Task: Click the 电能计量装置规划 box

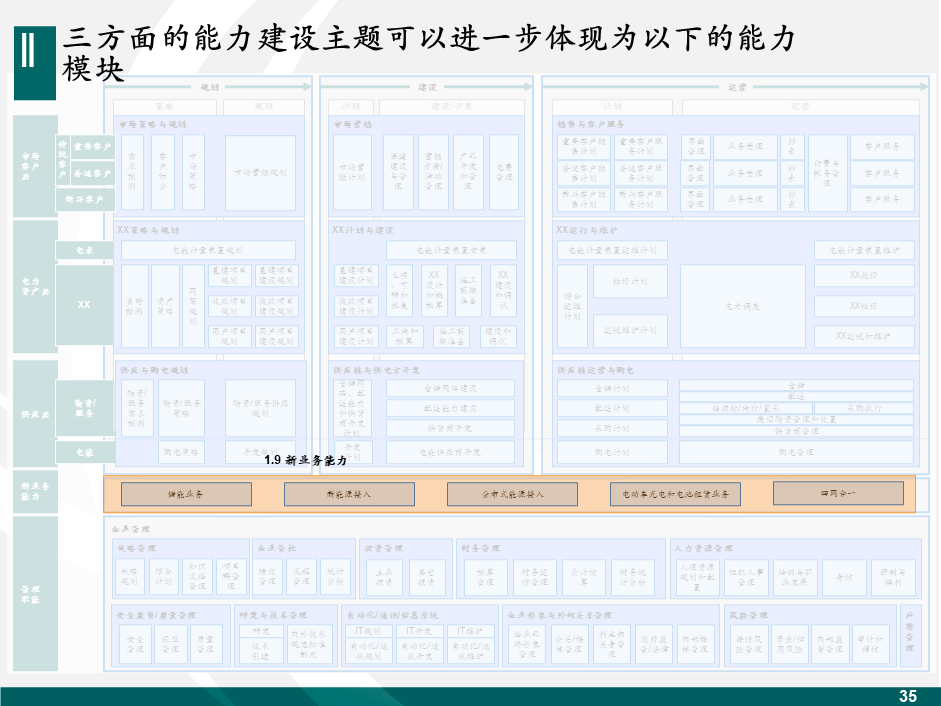Action: coord(208,250)
